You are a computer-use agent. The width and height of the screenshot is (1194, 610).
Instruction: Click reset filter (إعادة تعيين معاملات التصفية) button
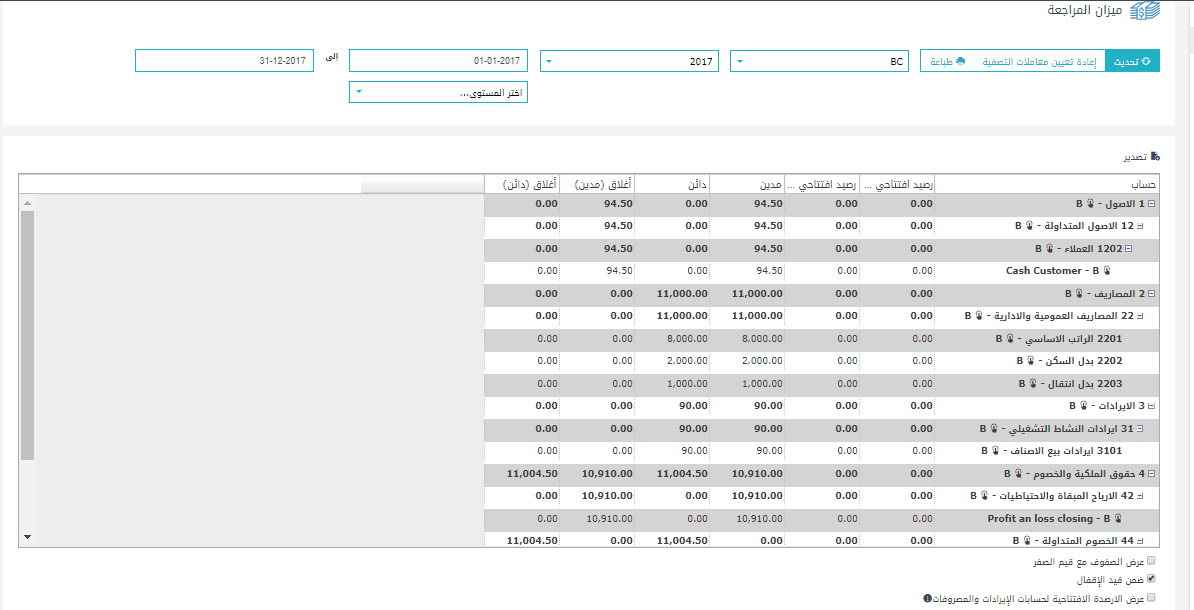tap(1038, 61)
